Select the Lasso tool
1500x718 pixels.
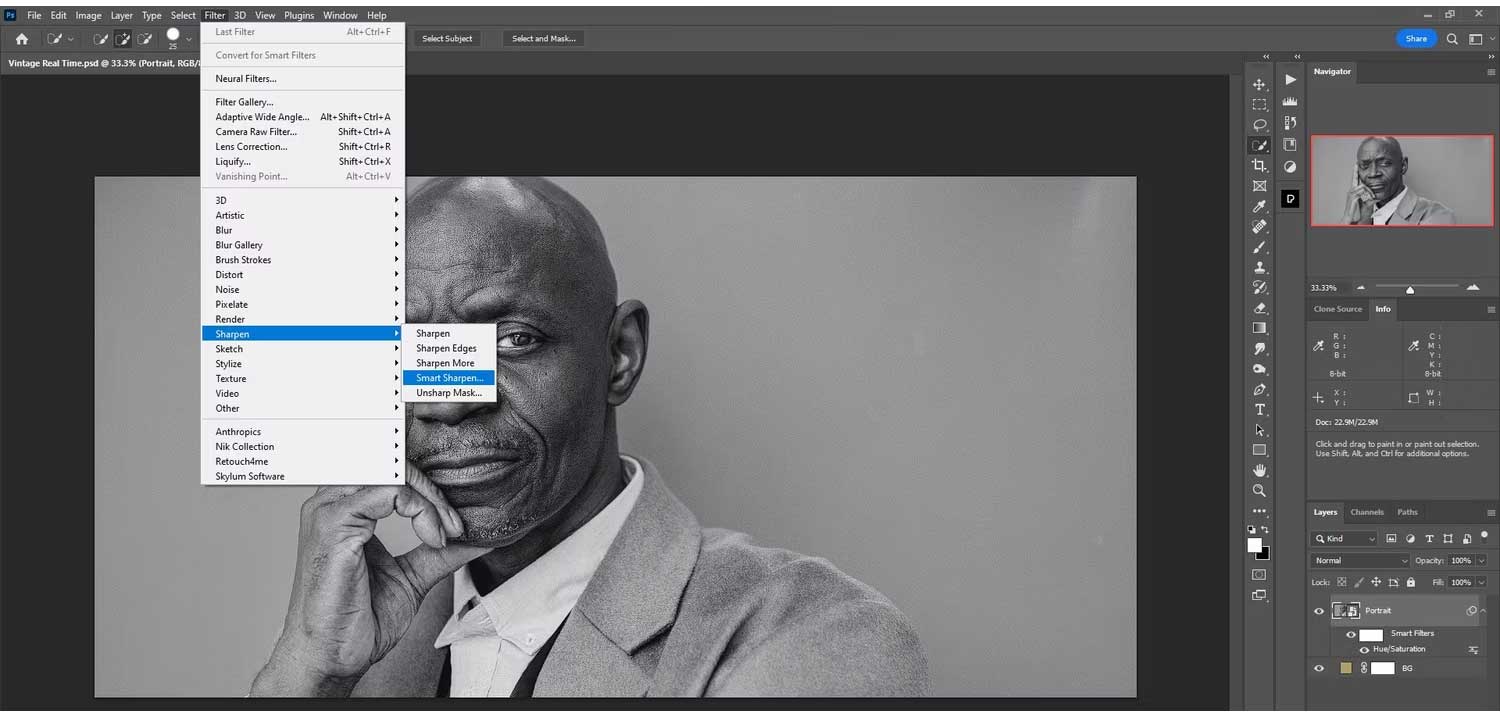tap(1260, 125)
